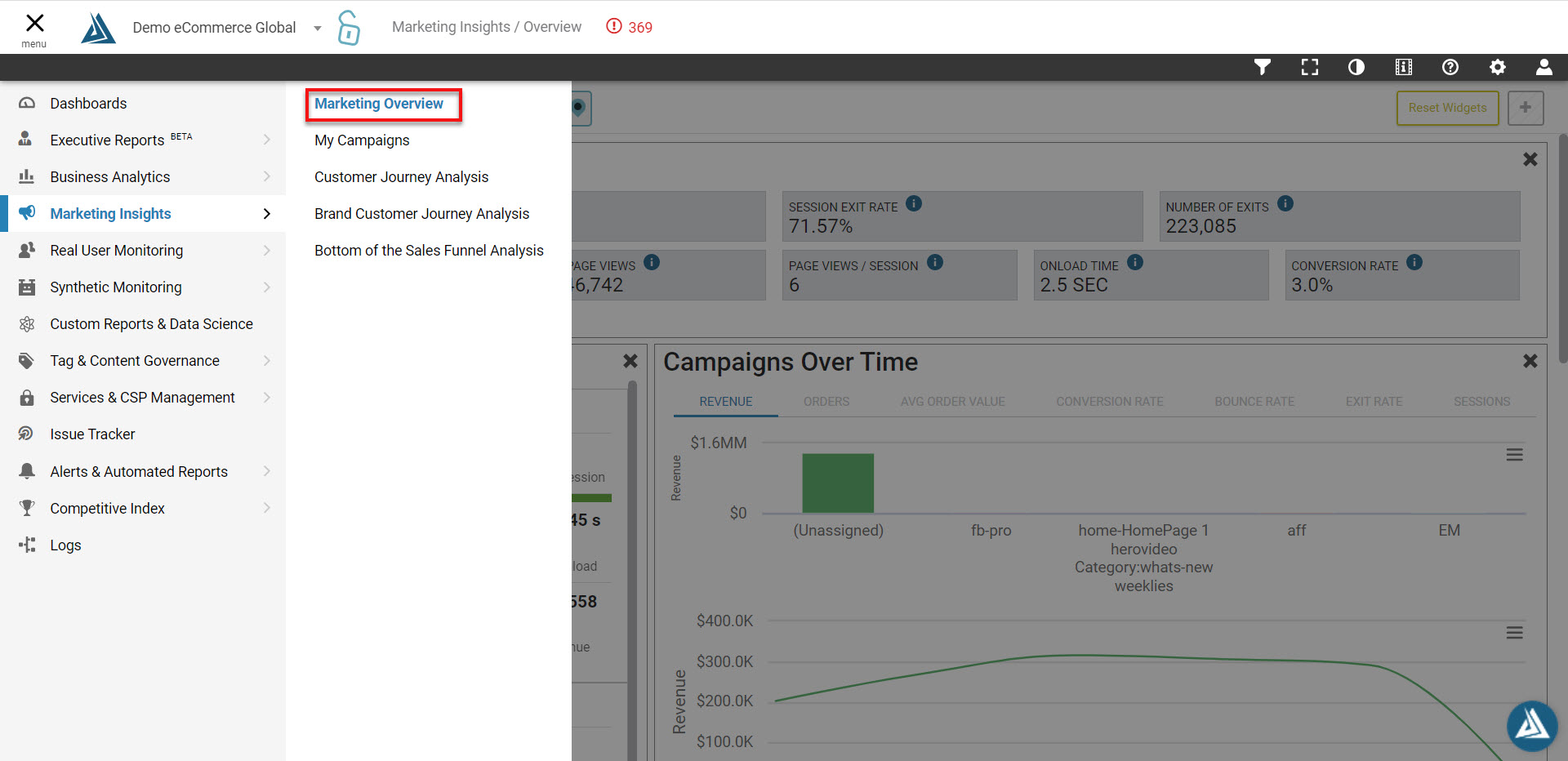Toggle the contrast theme icon

click(1356, 67)
